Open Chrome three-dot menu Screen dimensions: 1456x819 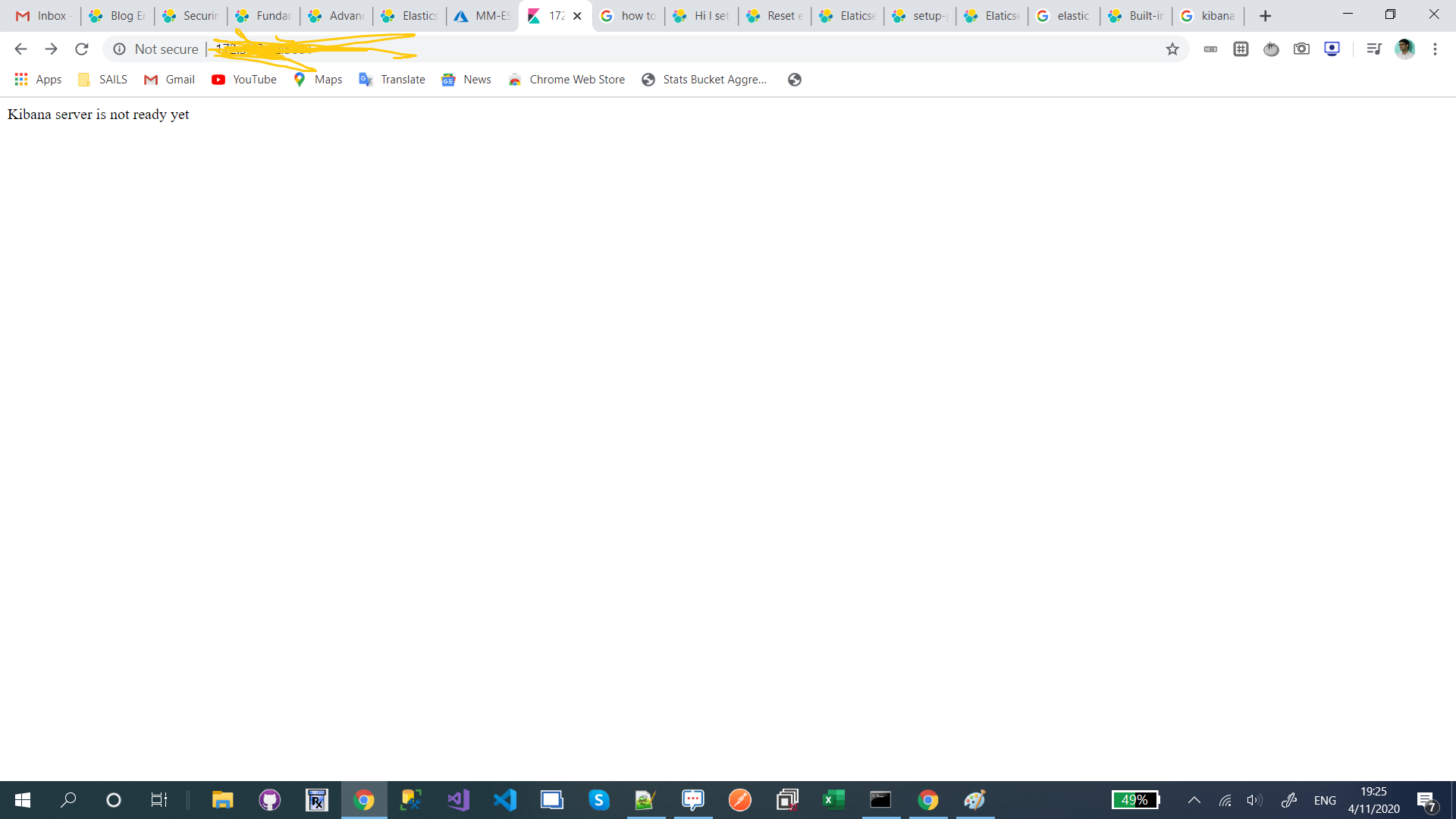tap(1435, 49)
